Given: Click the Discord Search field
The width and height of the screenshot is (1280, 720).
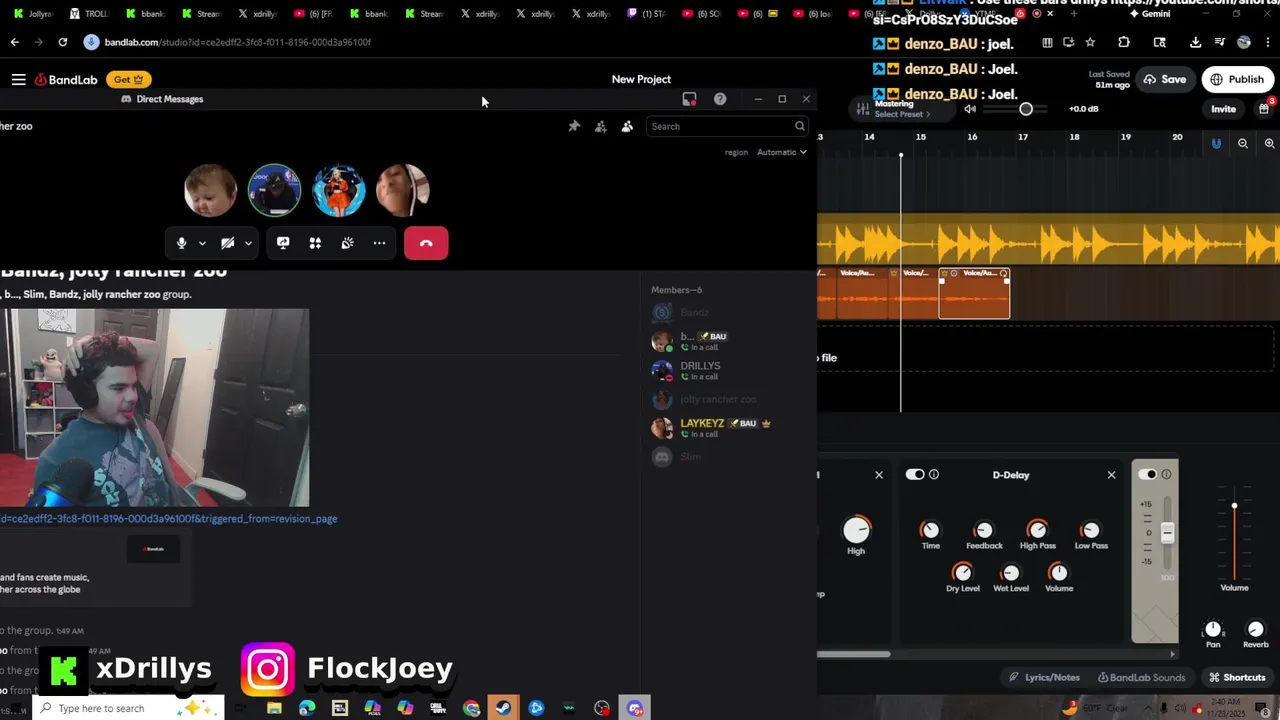Looking at the screenshot, I should 727,126.
